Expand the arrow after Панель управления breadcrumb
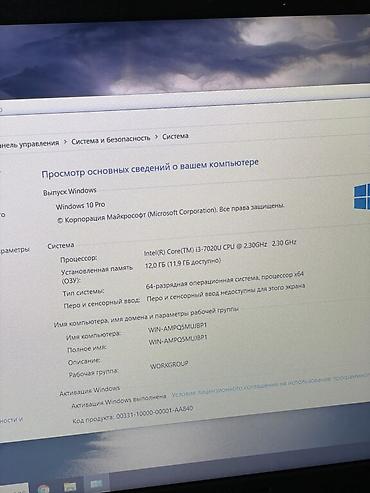This screenshot has width=370, height=493. click(x=65, y=142)
